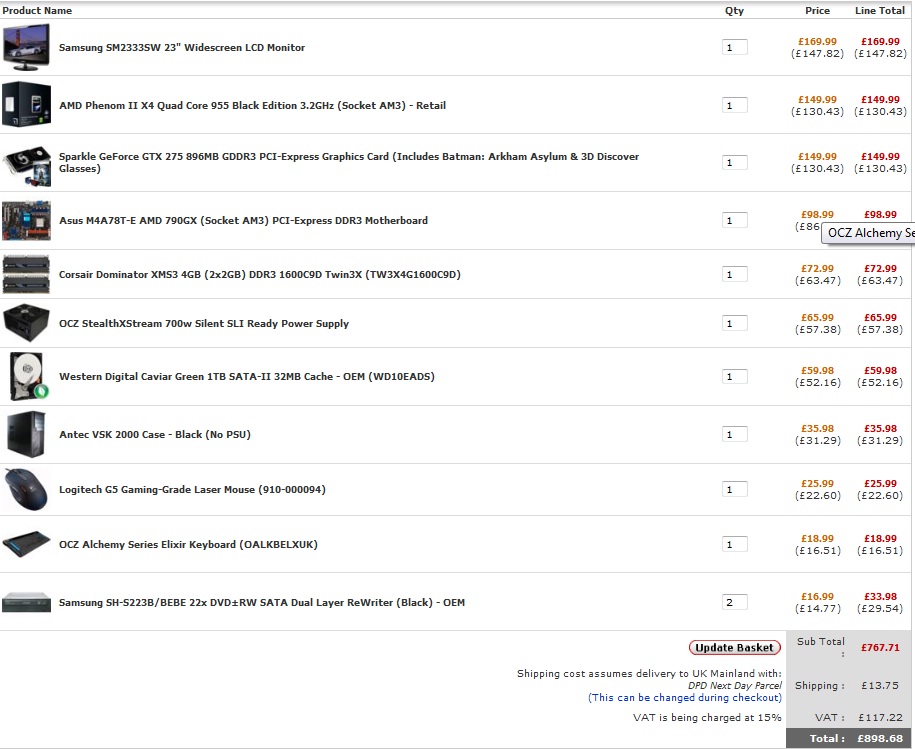The width and height of the screenshot is (915, 749).
Task: Click the Product Name column header
Action: pyautogui.click(x=37, y=10)
